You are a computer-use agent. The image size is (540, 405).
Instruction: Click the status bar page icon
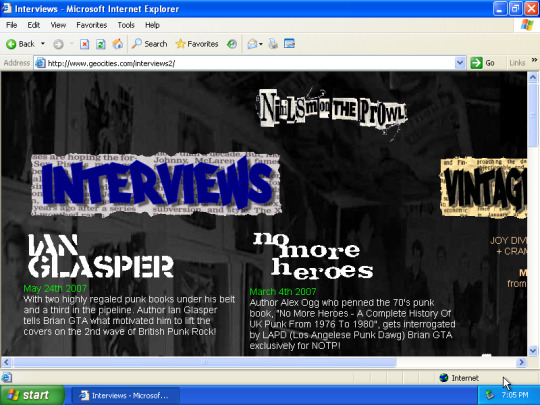(x=7, y=378)
